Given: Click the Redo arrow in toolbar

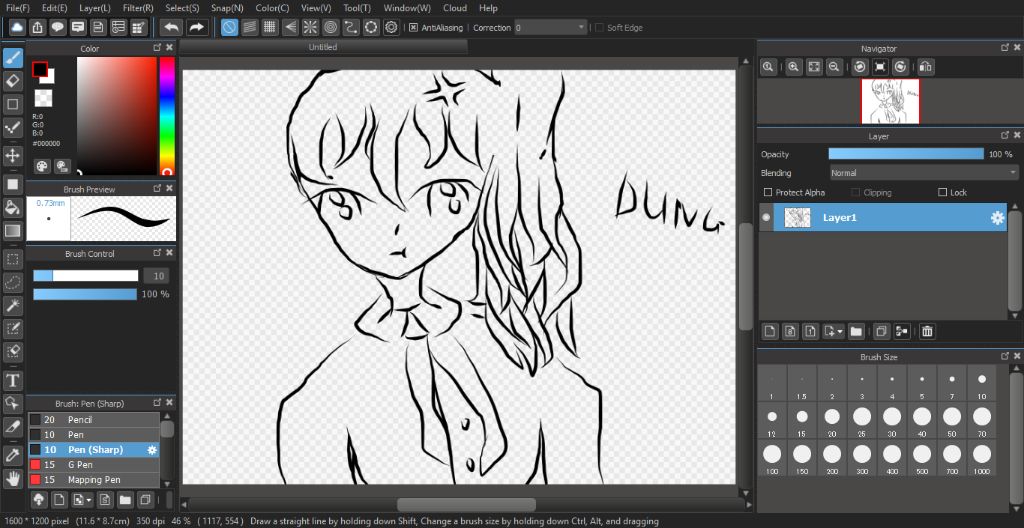Looking at the screenshot, I should [196, 27].
